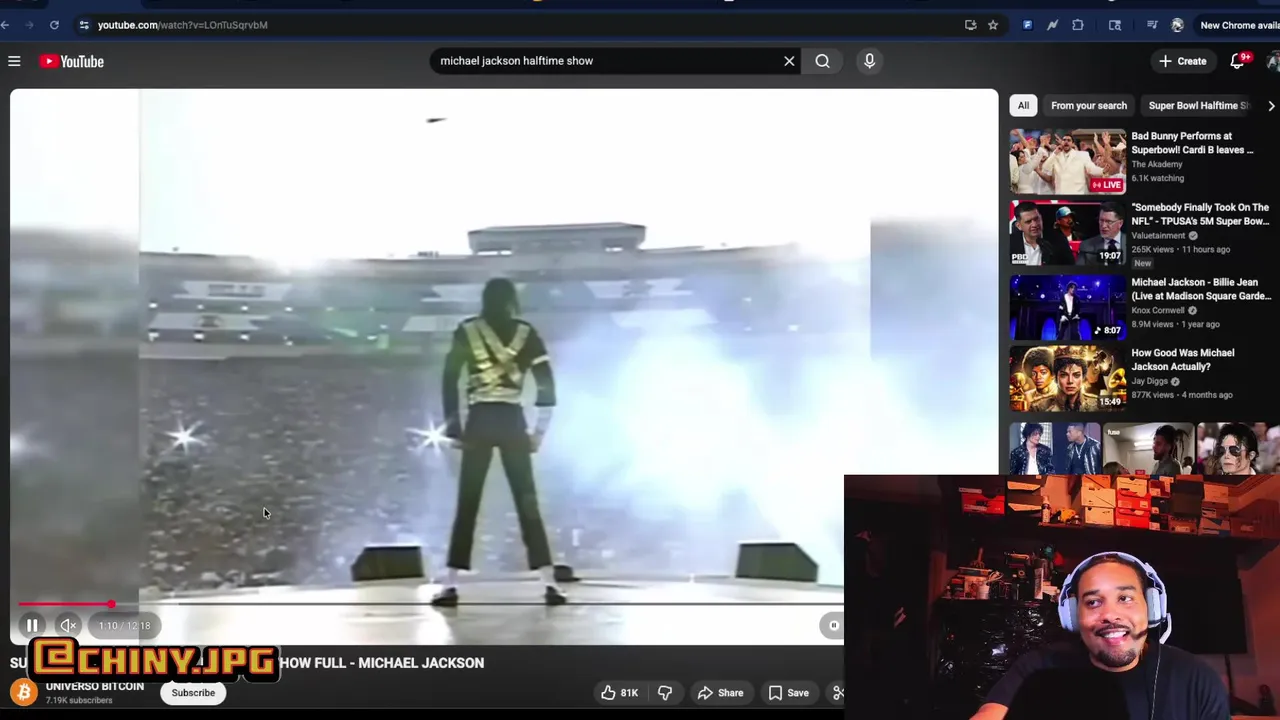The height and width of the screenshot is (720, 1280).
Task: Open the YouTube account avatar
Action: click(1273, 61)
